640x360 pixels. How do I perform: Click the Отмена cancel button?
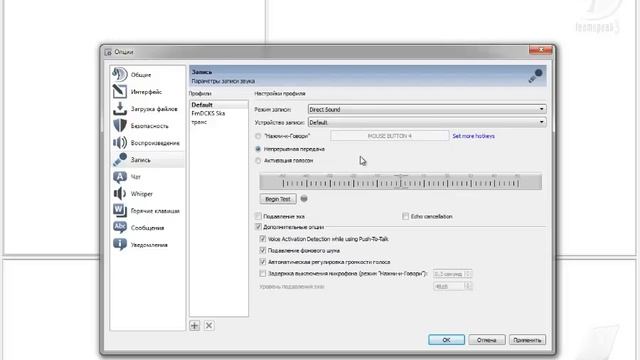(487, 340)
